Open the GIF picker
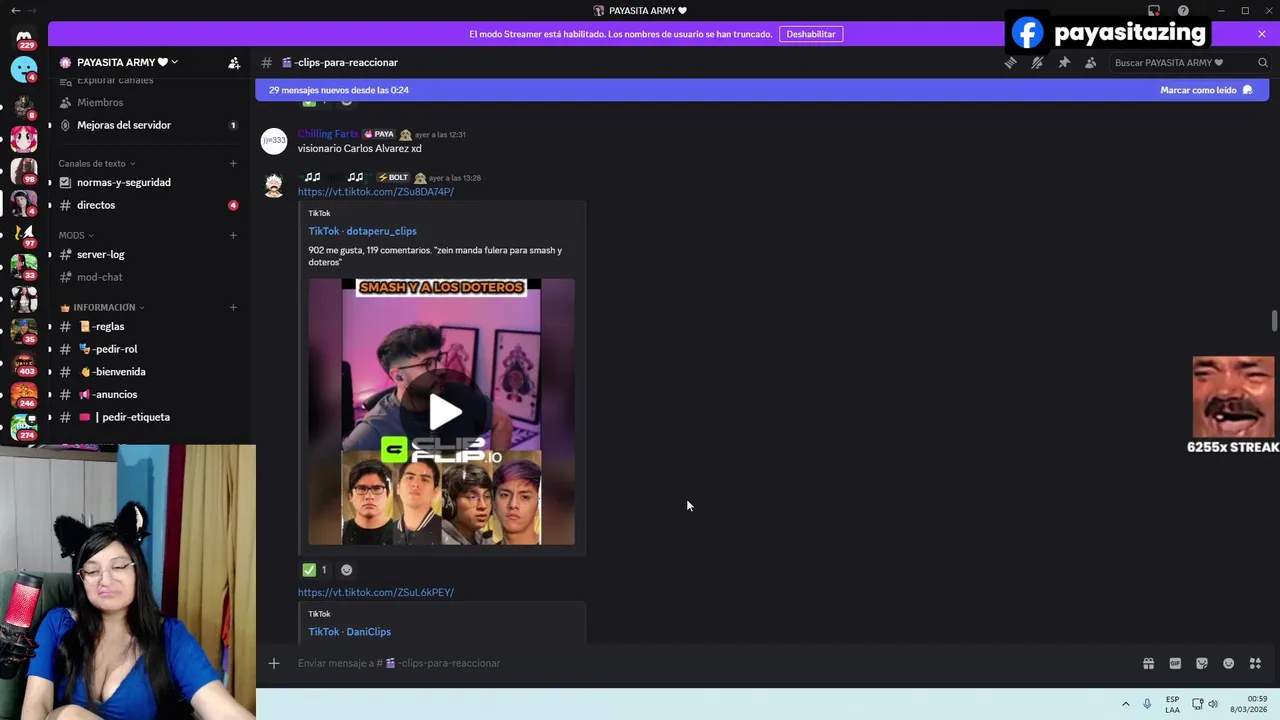Viewport: 1280px width, 720px height. pos(1175,663)
